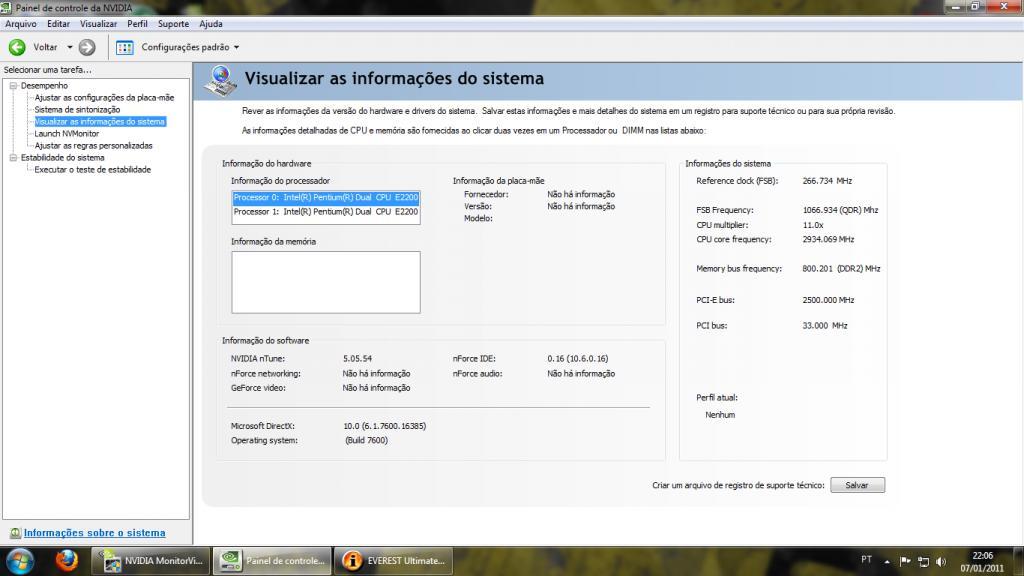Screen dimensions: 1024x576
Task: Open the Windows Start button
Action: pyautogui.click(x=20, y=561)
